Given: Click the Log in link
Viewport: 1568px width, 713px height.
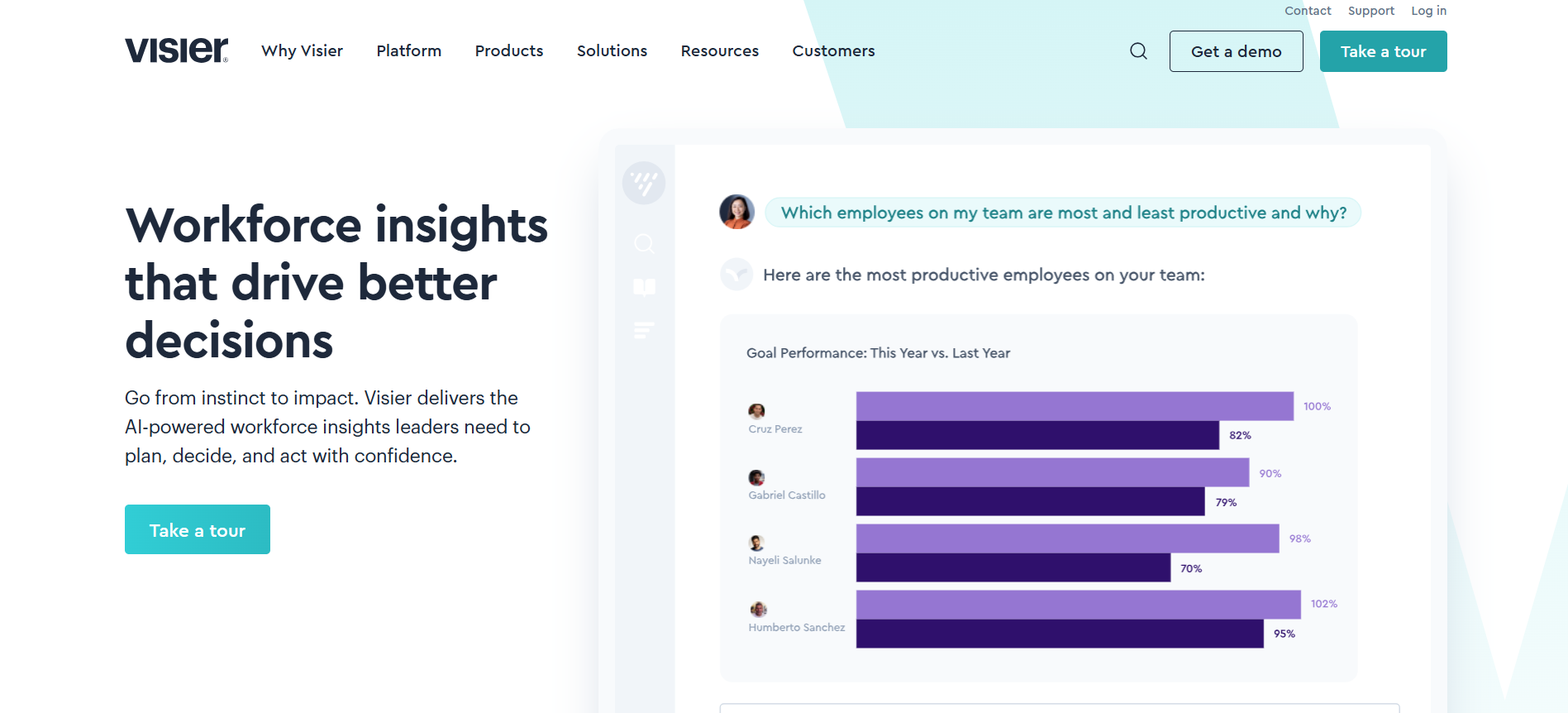Looking at the screenshot, I should coord(1428,11).
